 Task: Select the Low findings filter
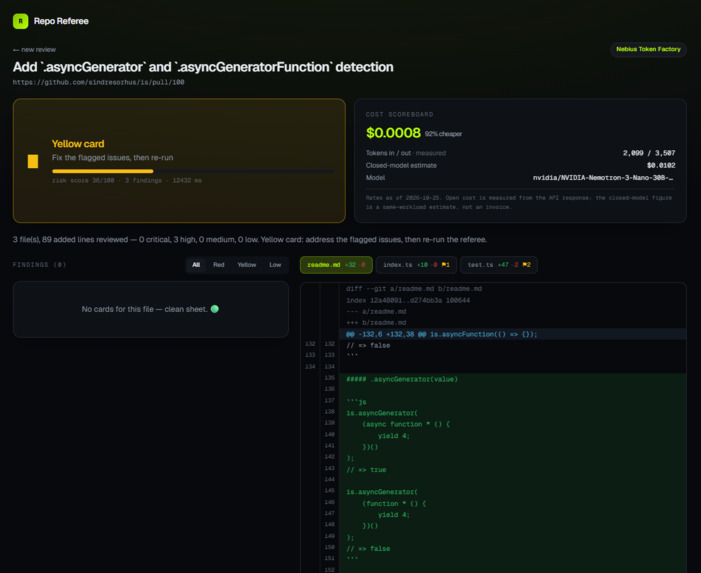pos(275,265)
